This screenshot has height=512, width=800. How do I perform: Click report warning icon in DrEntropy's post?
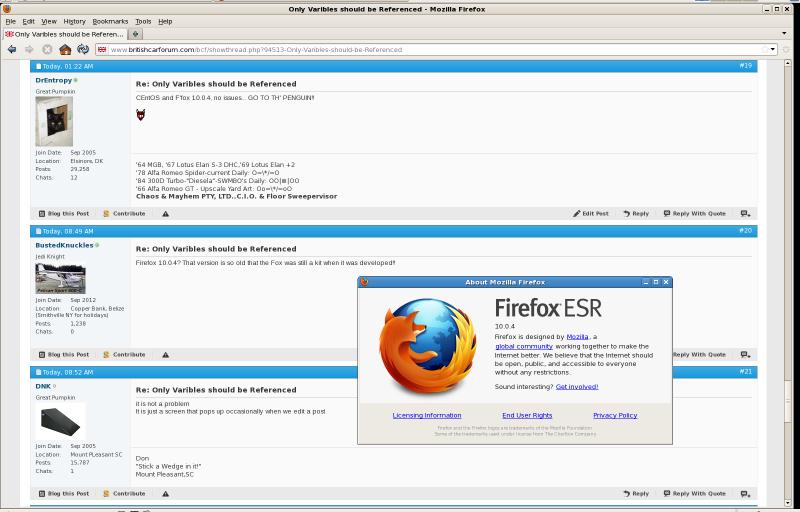166,214
